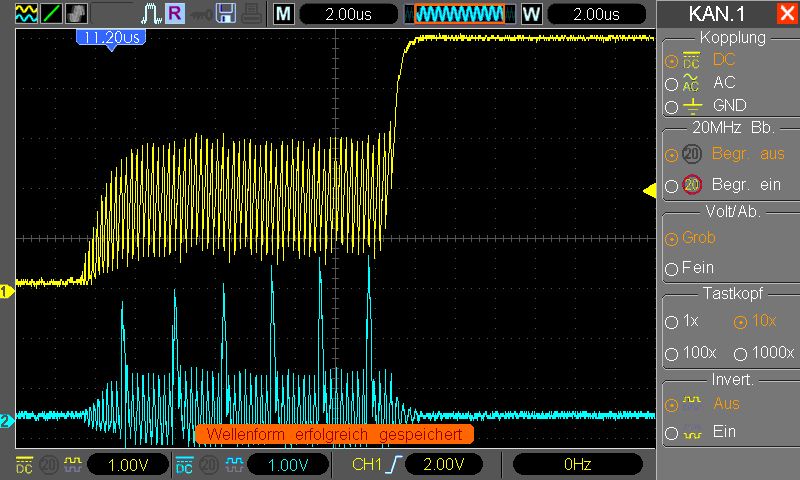Screen dimensions: 800x480
Task: Click the waveform memory overview bar
Action: 459,14
